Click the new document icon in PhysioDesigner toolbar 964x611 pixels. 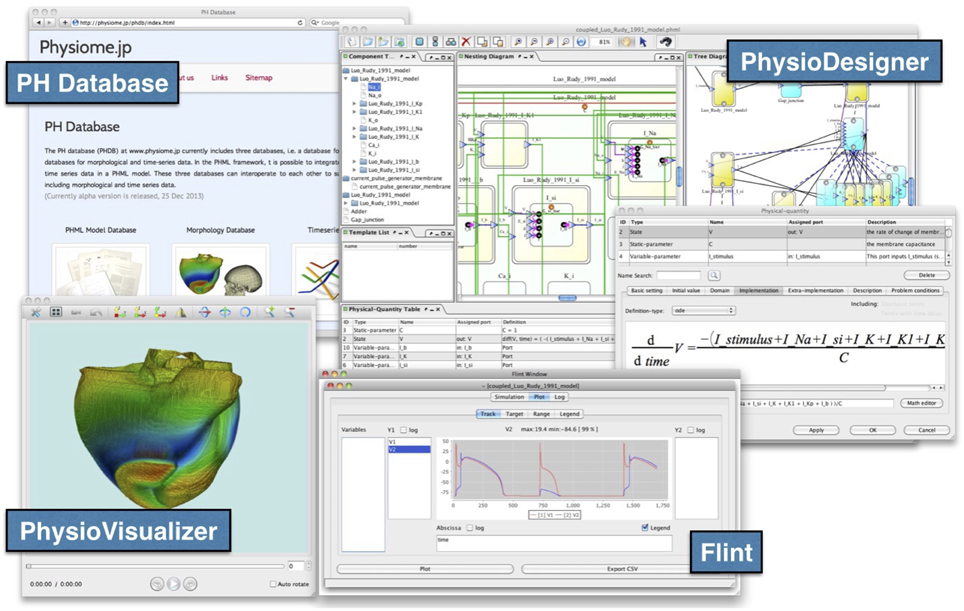(352, 42)
